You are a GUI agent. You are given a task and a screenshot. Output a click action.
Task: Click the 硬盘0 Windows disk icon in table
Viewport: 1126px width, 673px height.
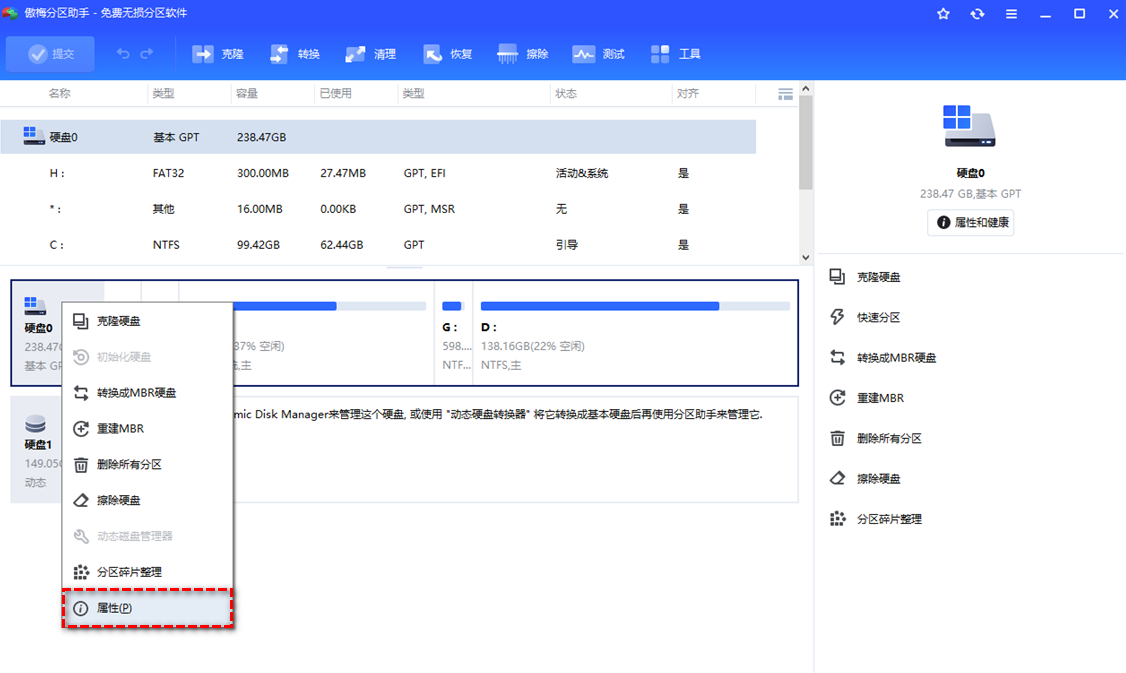33,136
